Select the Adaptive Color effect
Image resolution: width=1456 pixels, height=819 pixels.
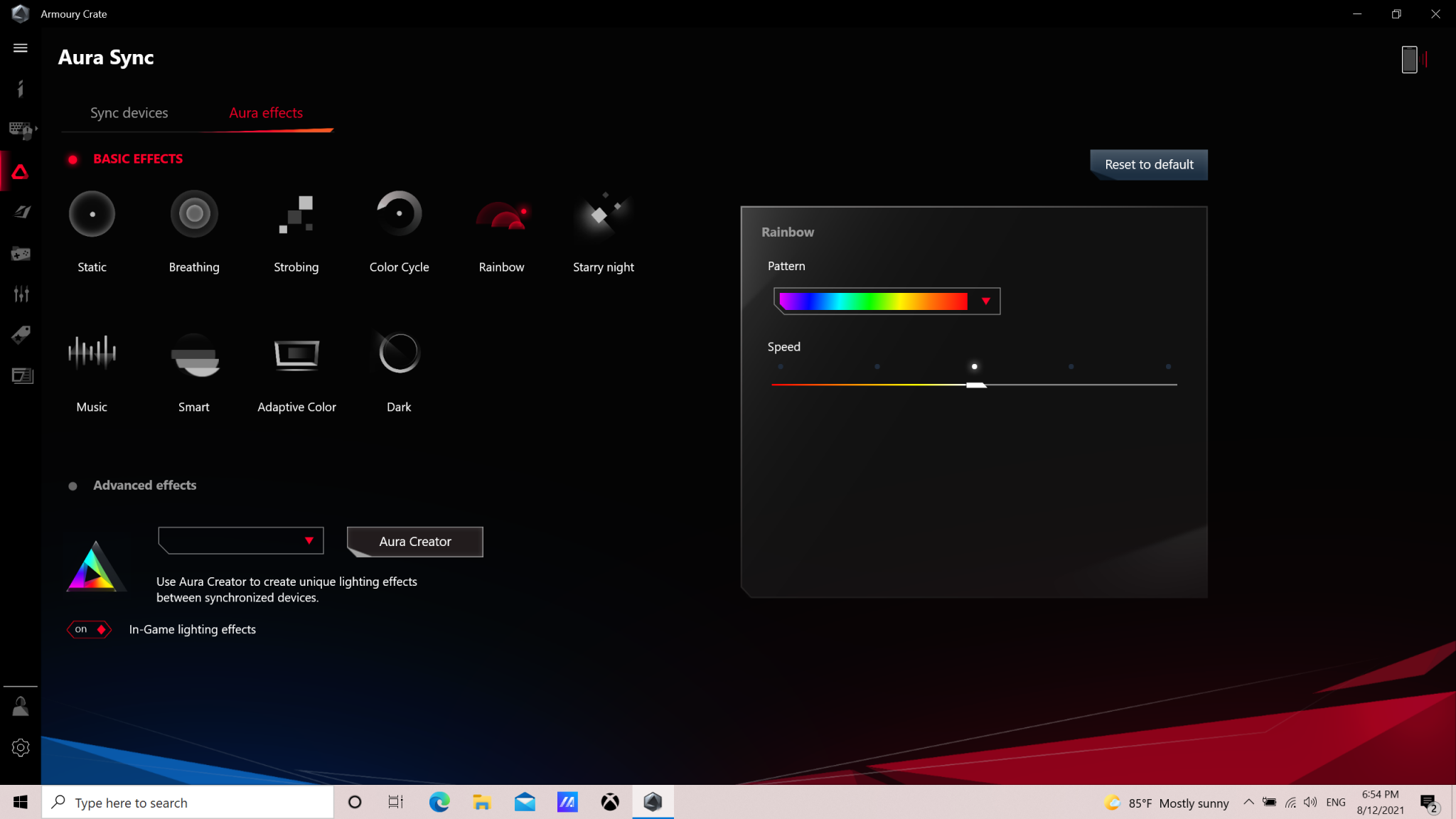click(296, 354)
